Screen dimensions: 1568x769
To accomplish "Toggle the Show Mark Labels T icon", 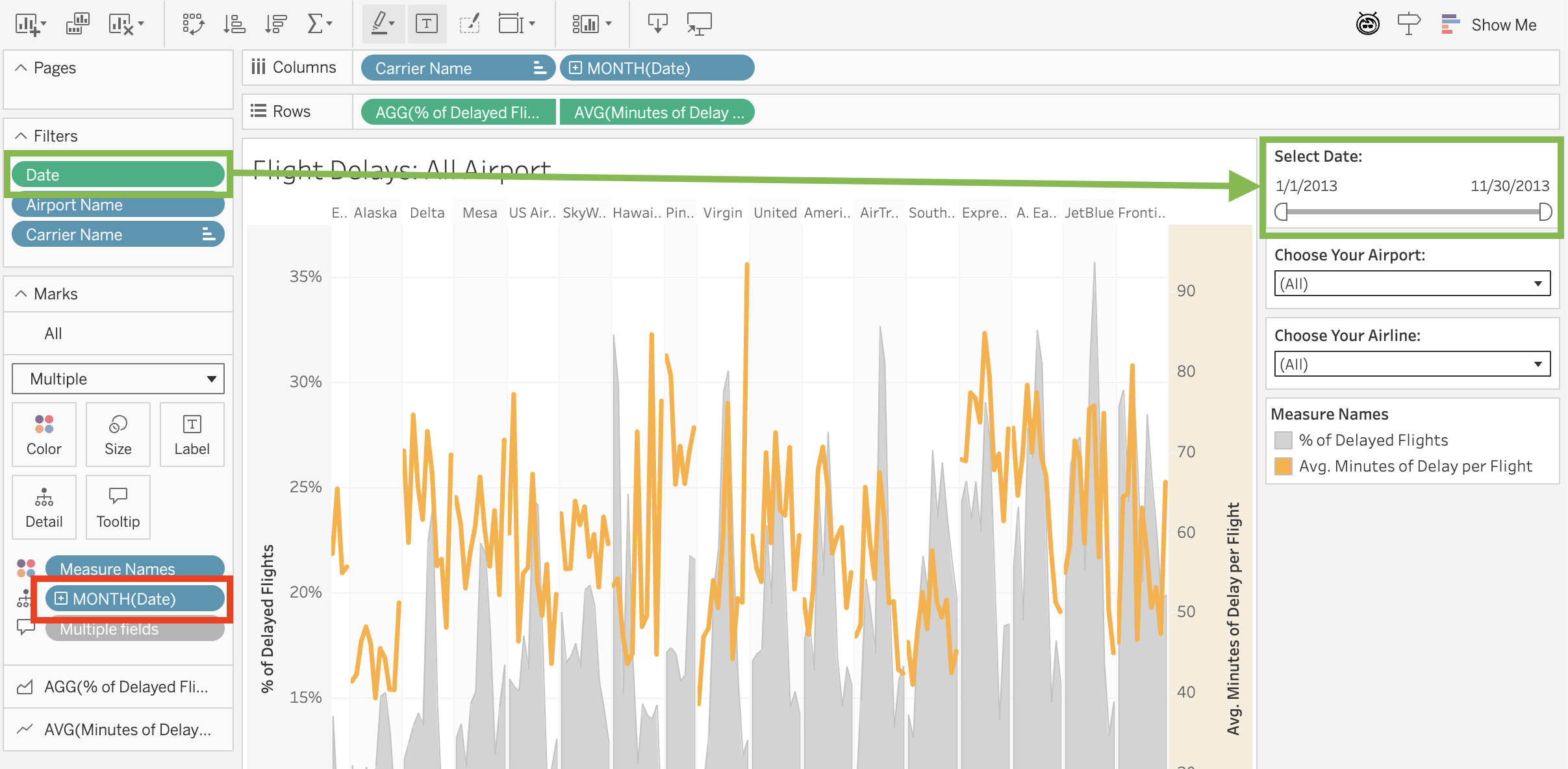I will 427,25.
